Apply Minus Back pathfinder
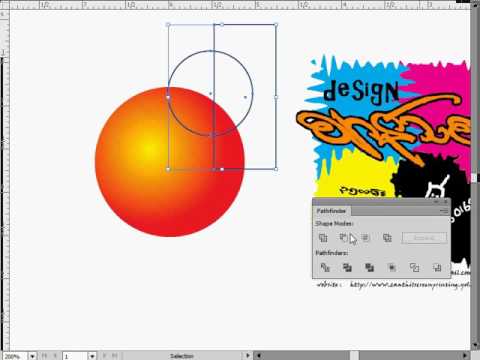Screen dimensions: 480x360 point(437,267)
